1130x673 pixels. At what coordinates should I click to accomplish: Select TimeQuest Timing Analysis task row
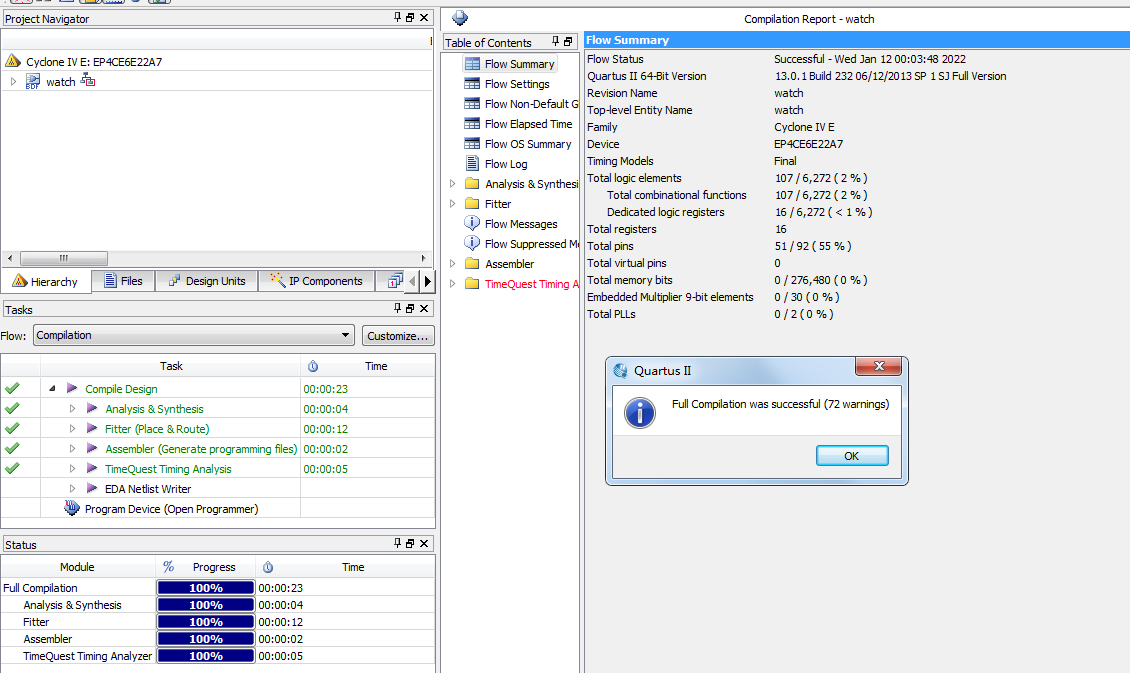(168, 469)
